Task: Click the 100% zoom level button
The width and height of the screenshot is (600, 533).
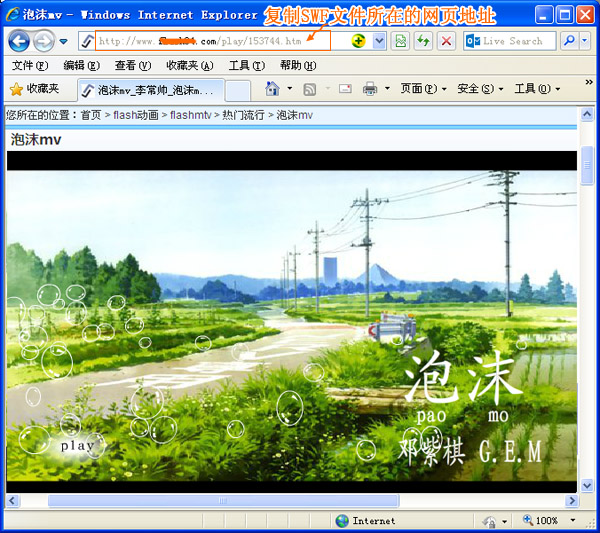Action: [540, 520]
